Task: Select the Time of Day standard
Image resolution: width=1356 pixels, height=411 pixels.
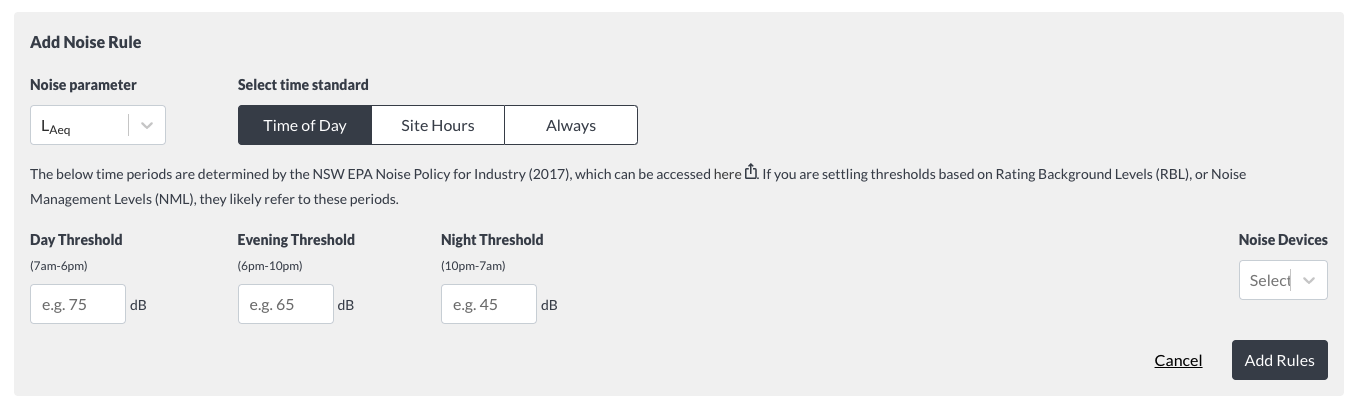Action: [x=305, y=125]
